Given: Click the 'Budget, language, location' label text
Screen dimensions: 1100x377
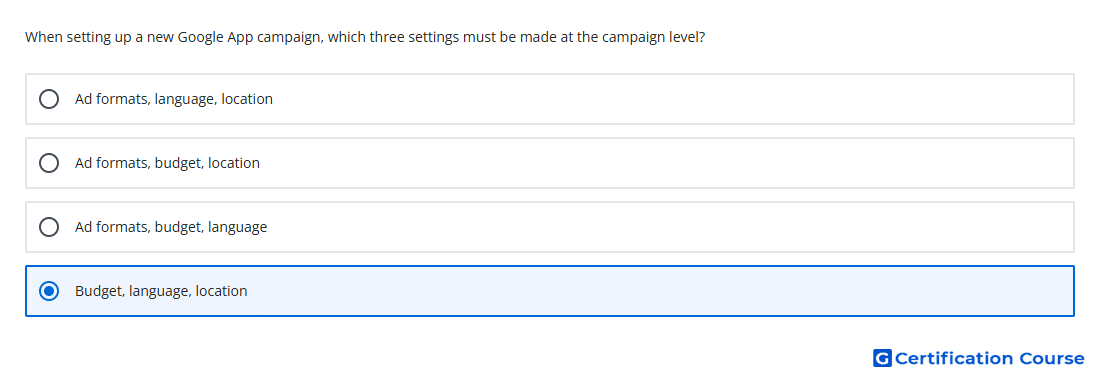Looking at the screenshot, I should (x=161, y=291).
